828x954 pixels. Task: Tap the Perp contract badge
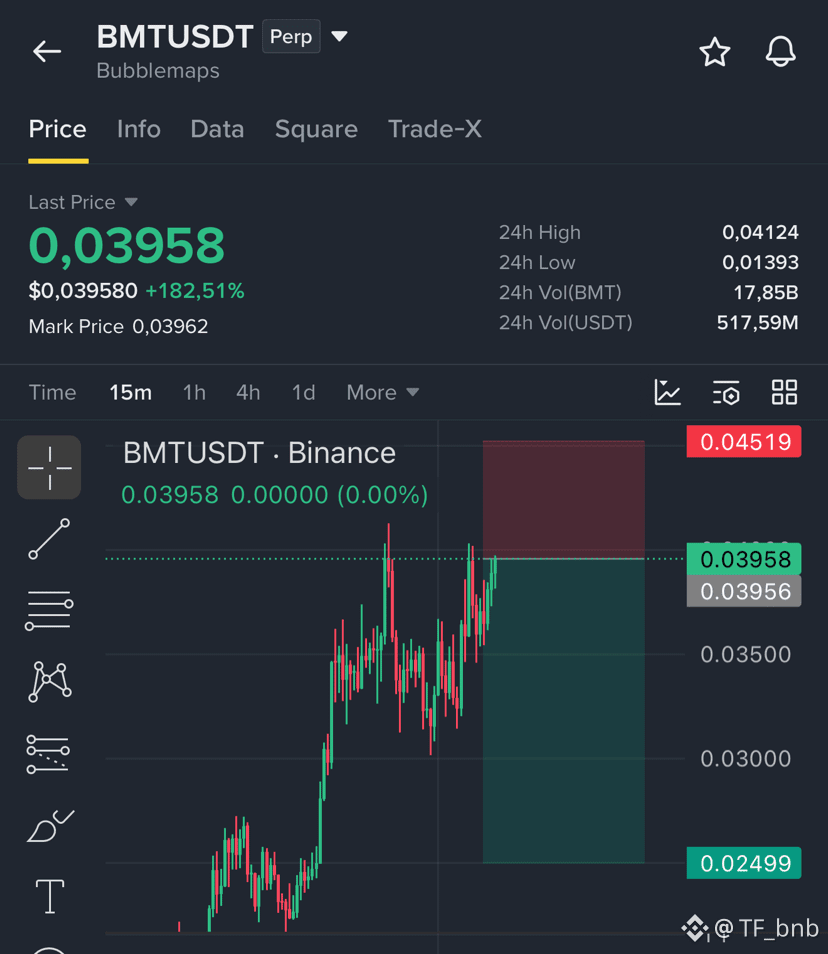291,37
